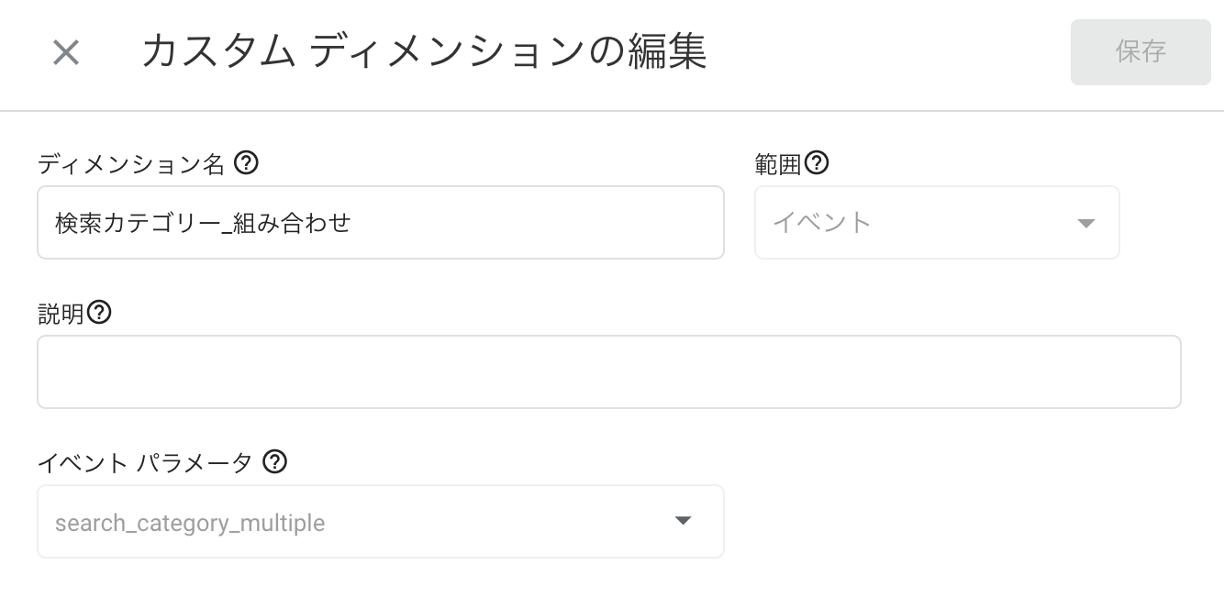Open help icon beside ディメンション名
Screen dimensions: 1224x610
tap(246, 162)
